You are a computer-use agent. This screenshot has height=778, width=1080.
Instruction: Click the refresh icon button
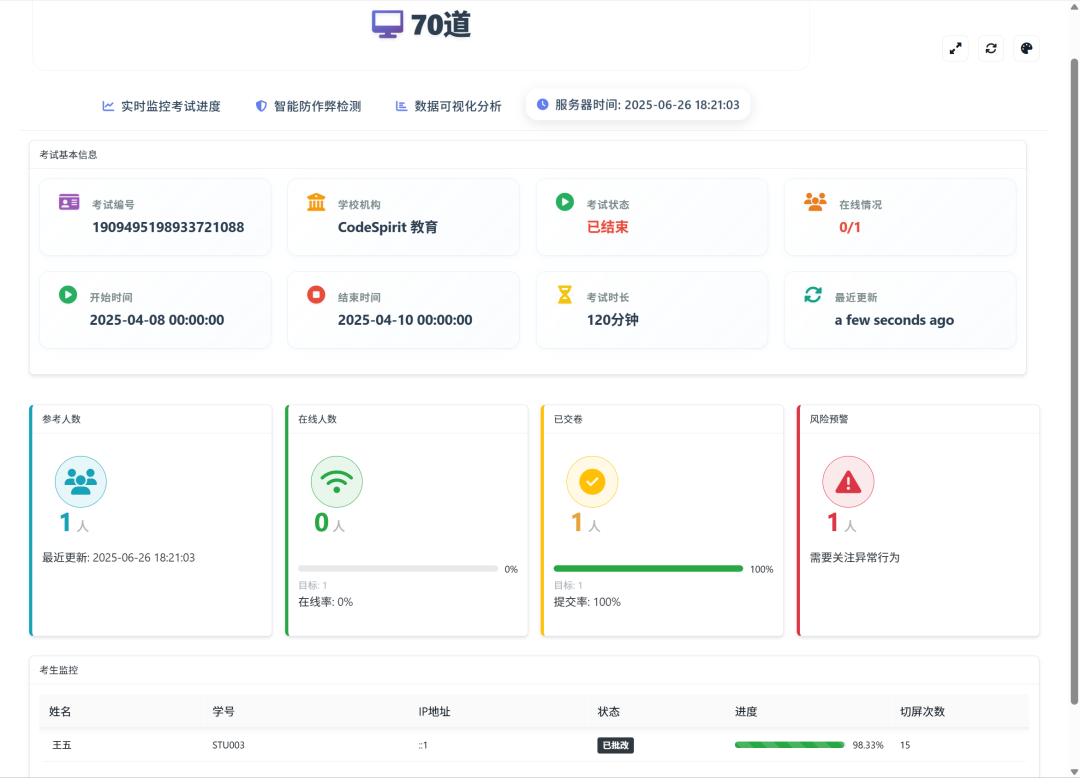[991, 48]
